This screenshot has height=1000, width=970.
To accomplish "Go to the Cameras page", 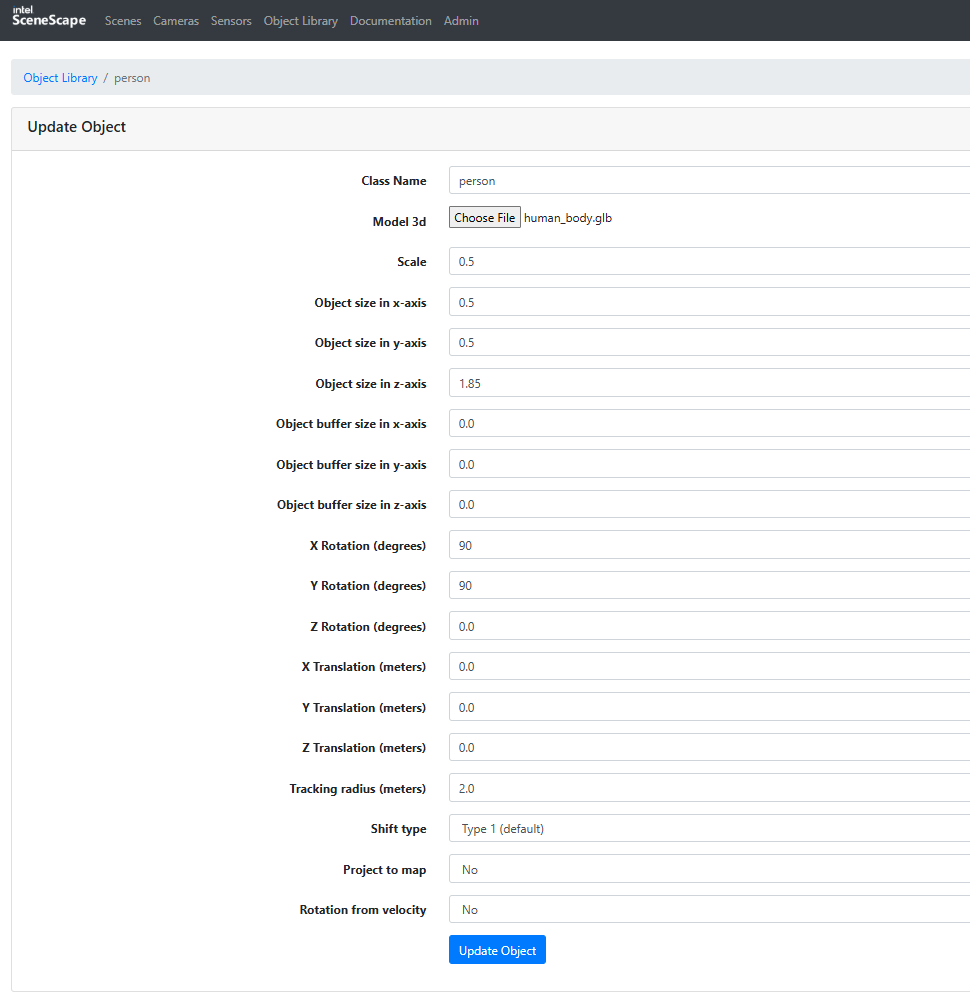I will pyautogui.click(x=176, y=21).
